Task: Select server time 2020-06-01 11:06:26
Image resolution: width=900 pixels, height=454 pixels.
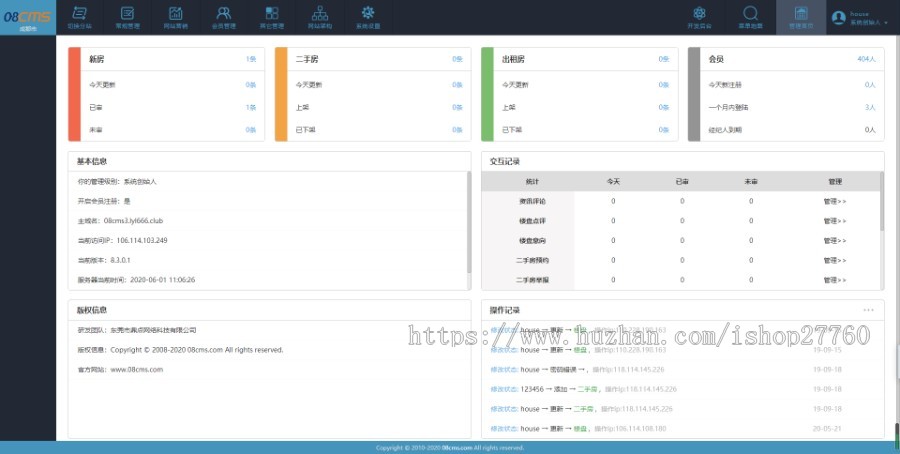Action: point(163,280)
